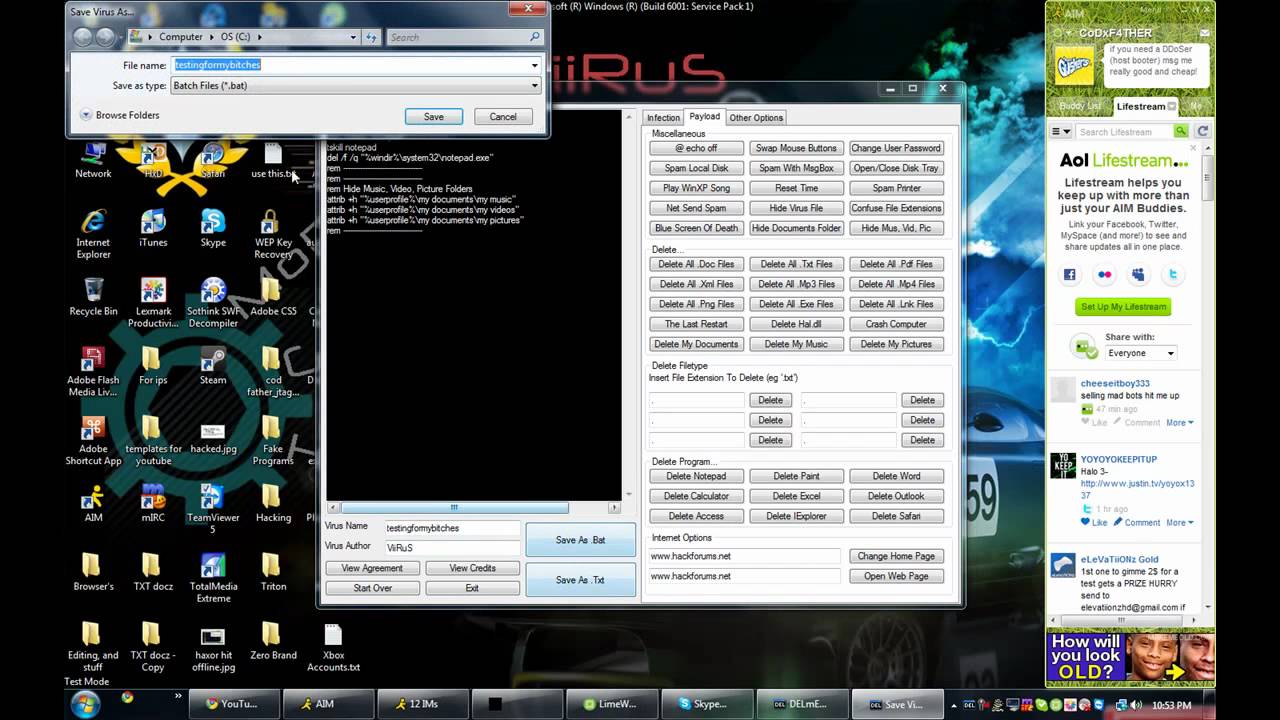Image resolution: width=1280 pixels, height=720 pixels.
Task: Open the LimeWire taskbar button
Action: pyautogui.click(x=610, y=704)
